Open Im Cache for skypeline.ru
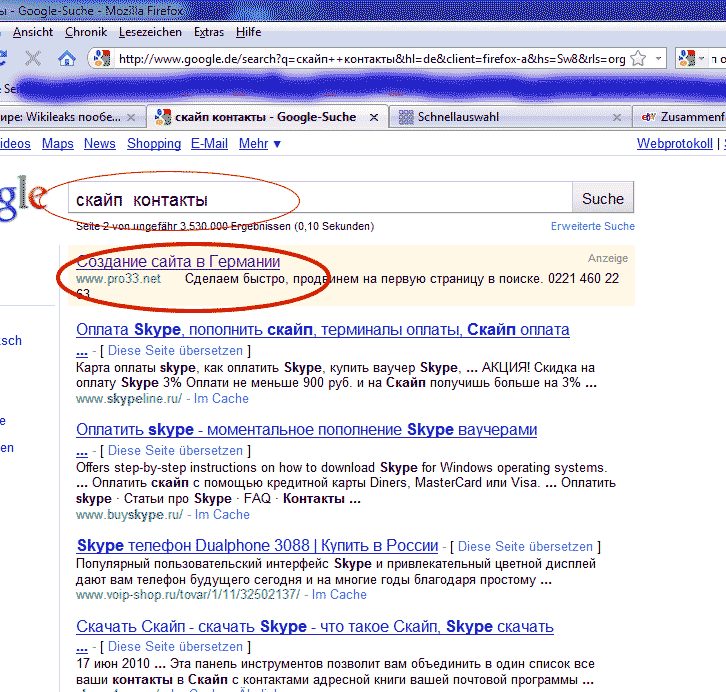 [221, 399]
